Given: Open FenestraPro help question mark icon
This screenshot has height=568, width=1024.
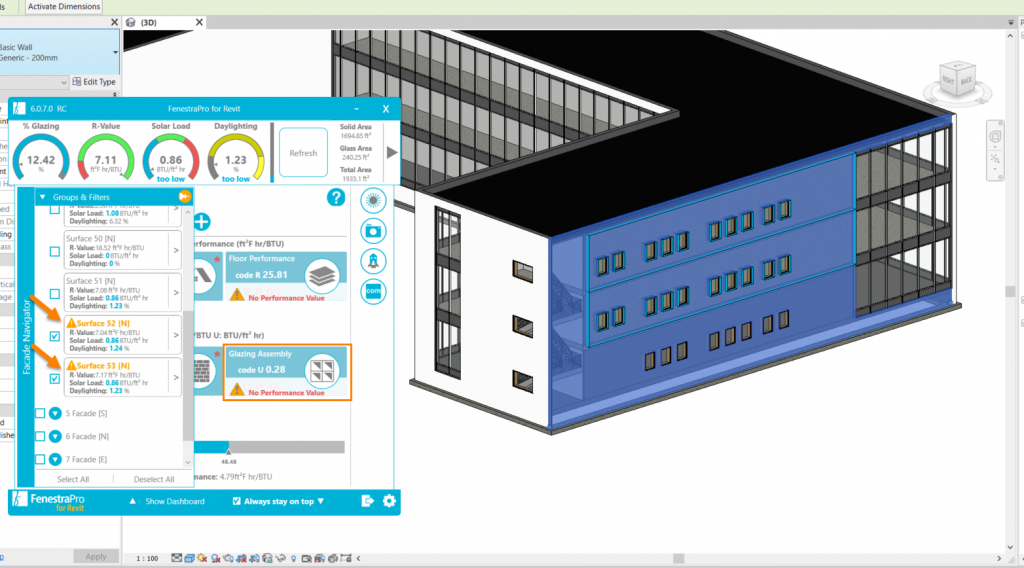Looking at the screenshot, I should tap(336, 197).
